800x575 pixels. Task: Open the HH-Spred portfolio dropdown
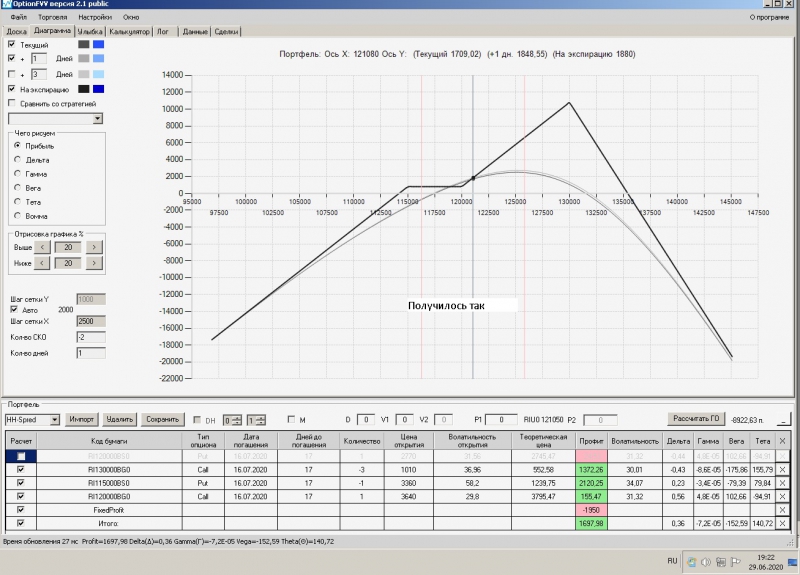[55, 419]
